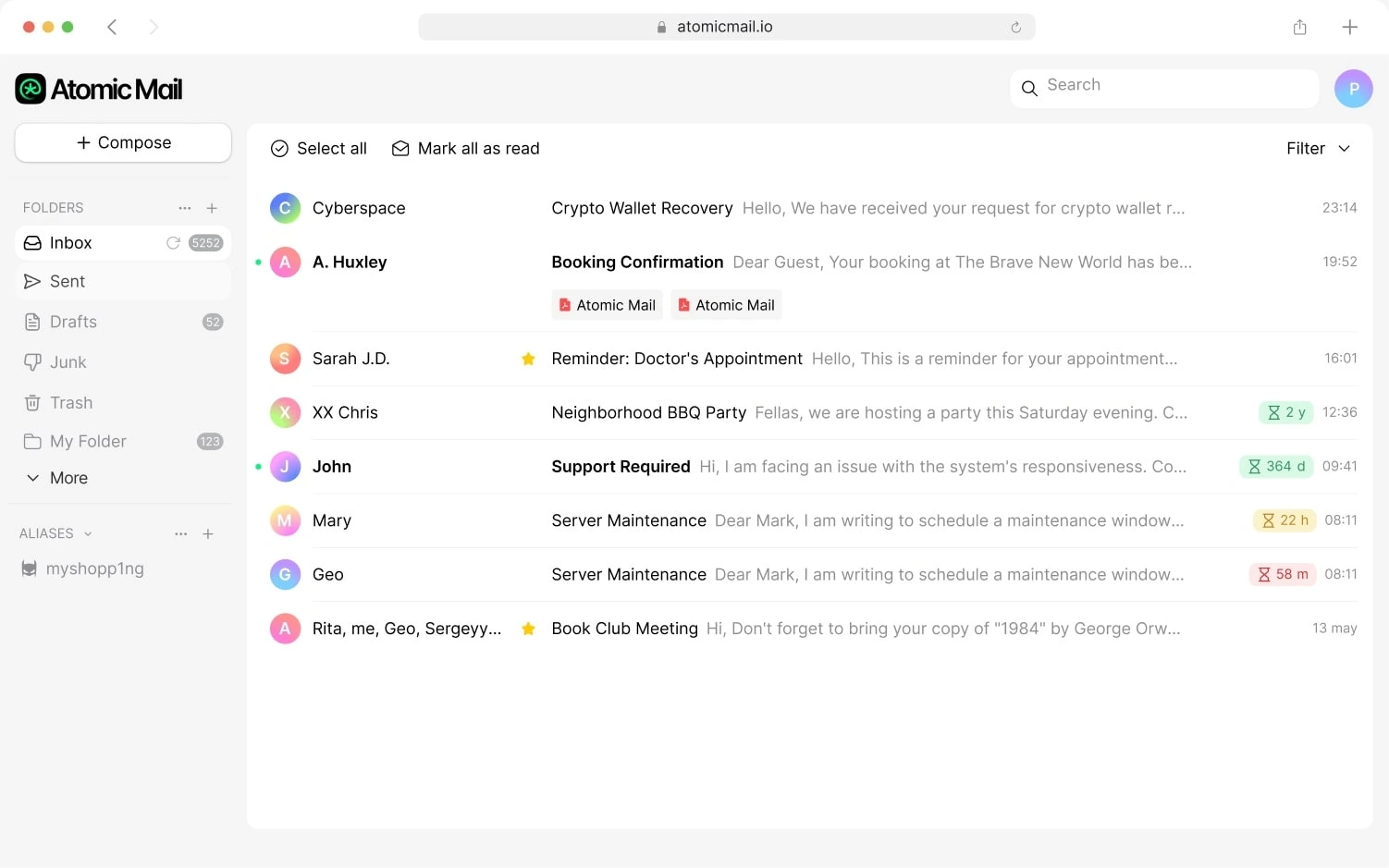Screen dimensions: 1389x868
Task: Open the Trash folder
Action: (123, 403)
